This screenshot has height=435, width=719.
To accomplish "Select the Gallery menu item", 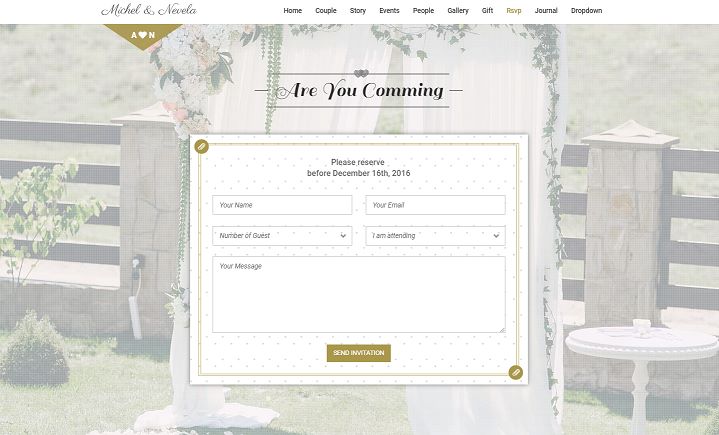I will 458,11.
